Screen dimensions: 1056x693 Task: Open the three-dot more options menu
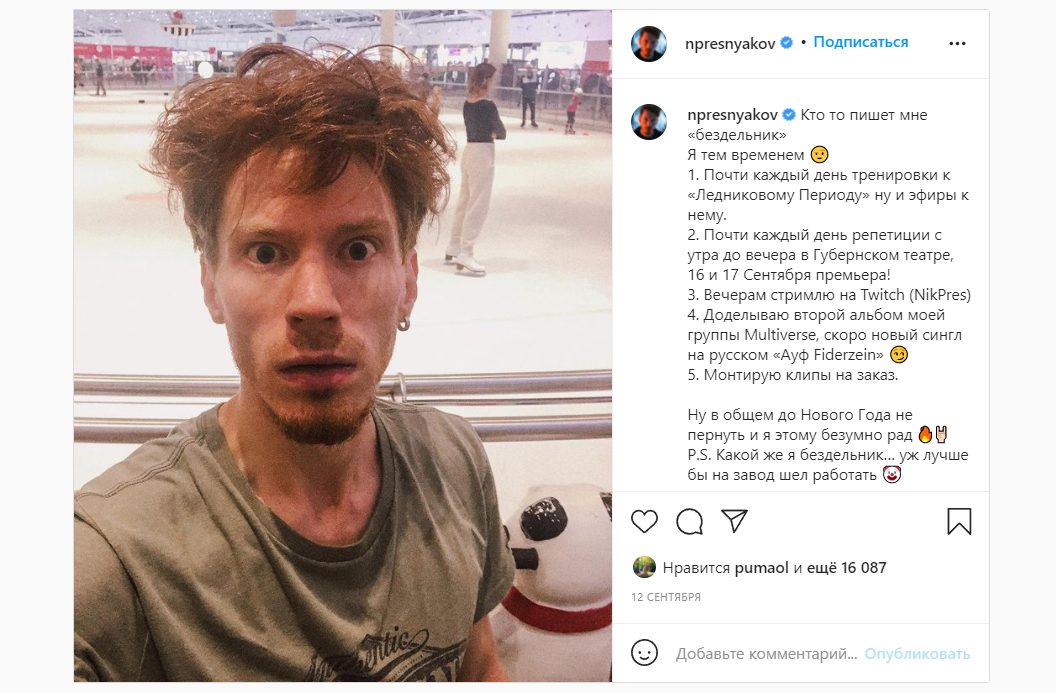click(x=957, y=43)
